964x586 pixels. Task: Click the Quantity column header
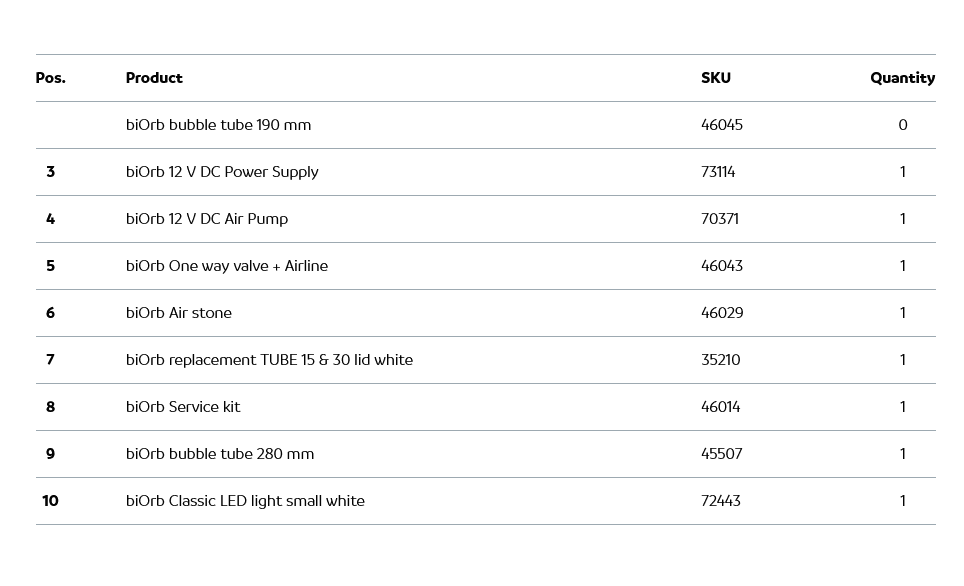(x=902, y=78)
